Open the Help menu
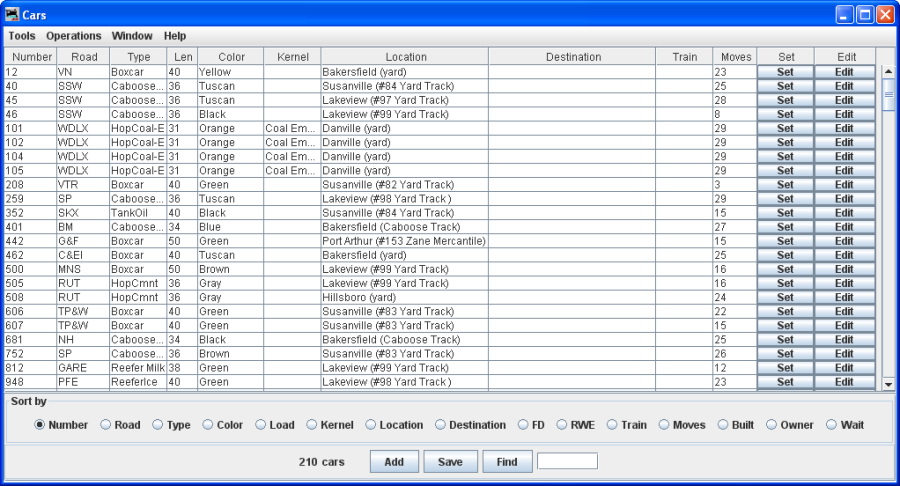Image resolution: width=900 pixels, height=486 pixels. point(175,36)
